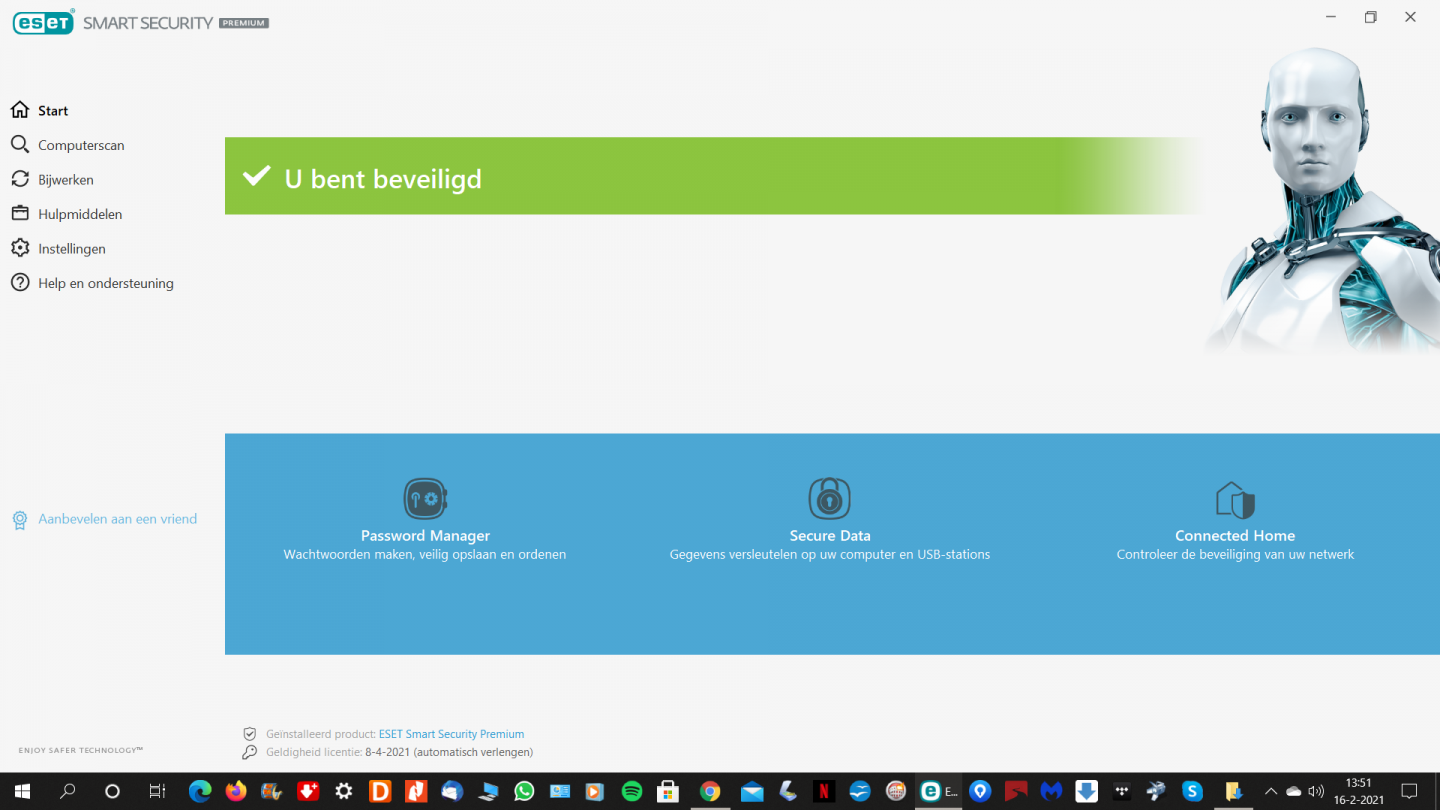
Task: Open the notification center icon
Action: (1410, 791)
